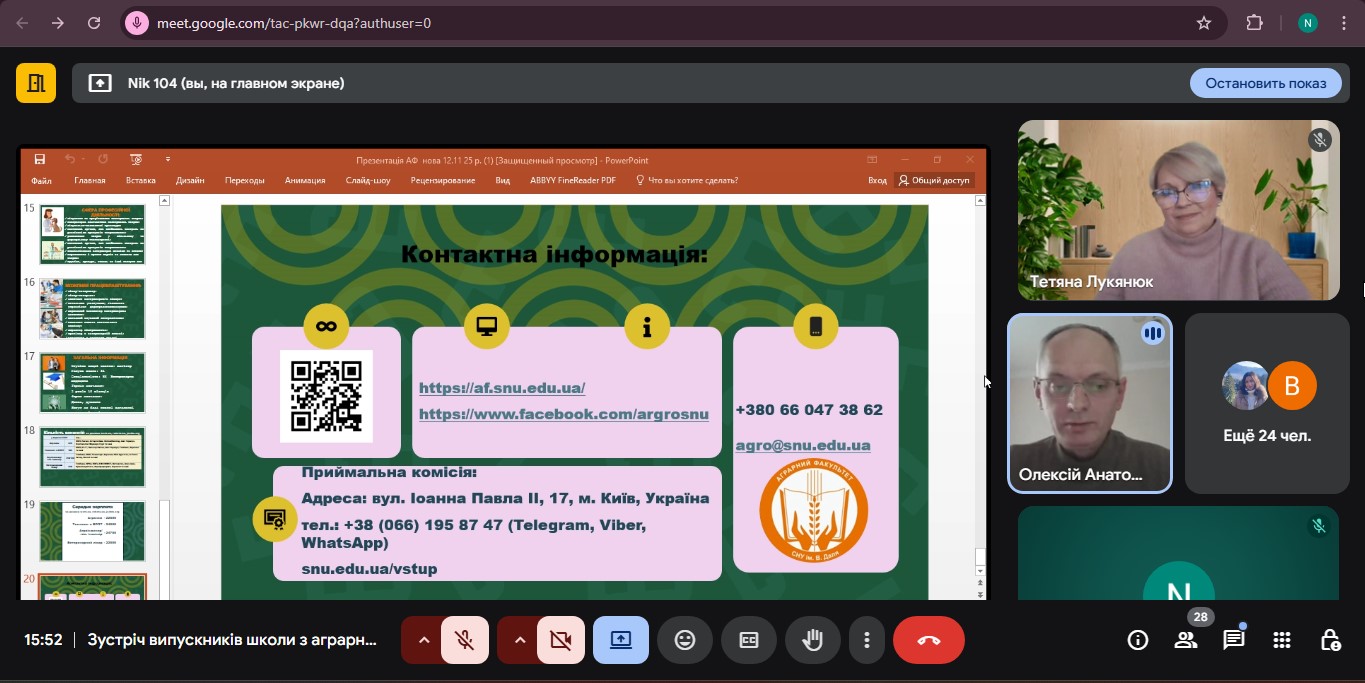The image size is (1365, 683).
Task: Open the reactions emoji picker
Action: pyautogui.click(x=685, y=640)
